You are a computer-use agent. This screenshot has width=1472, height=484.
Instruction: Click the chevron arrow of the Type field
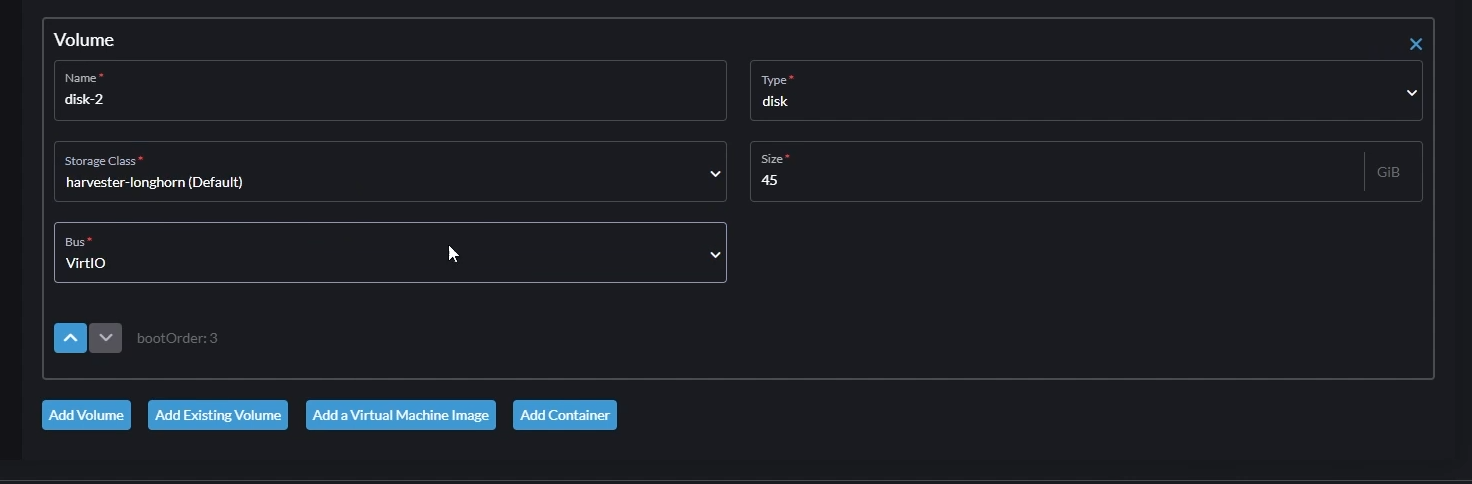click(x=1411, y=93)
